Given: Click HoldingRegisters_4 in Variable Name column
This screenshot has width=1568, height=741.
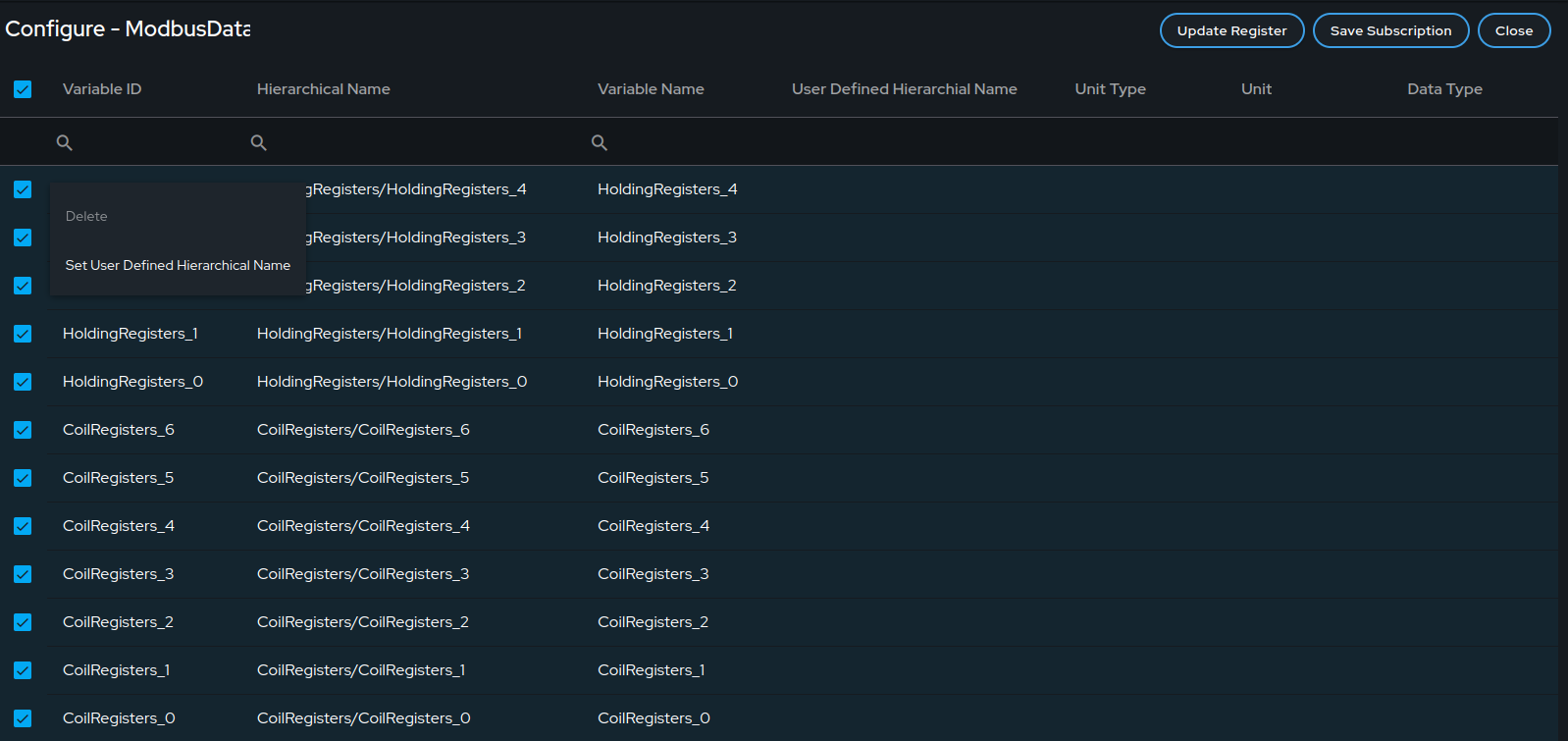Looking at the screenshot, I should point(667,189).
